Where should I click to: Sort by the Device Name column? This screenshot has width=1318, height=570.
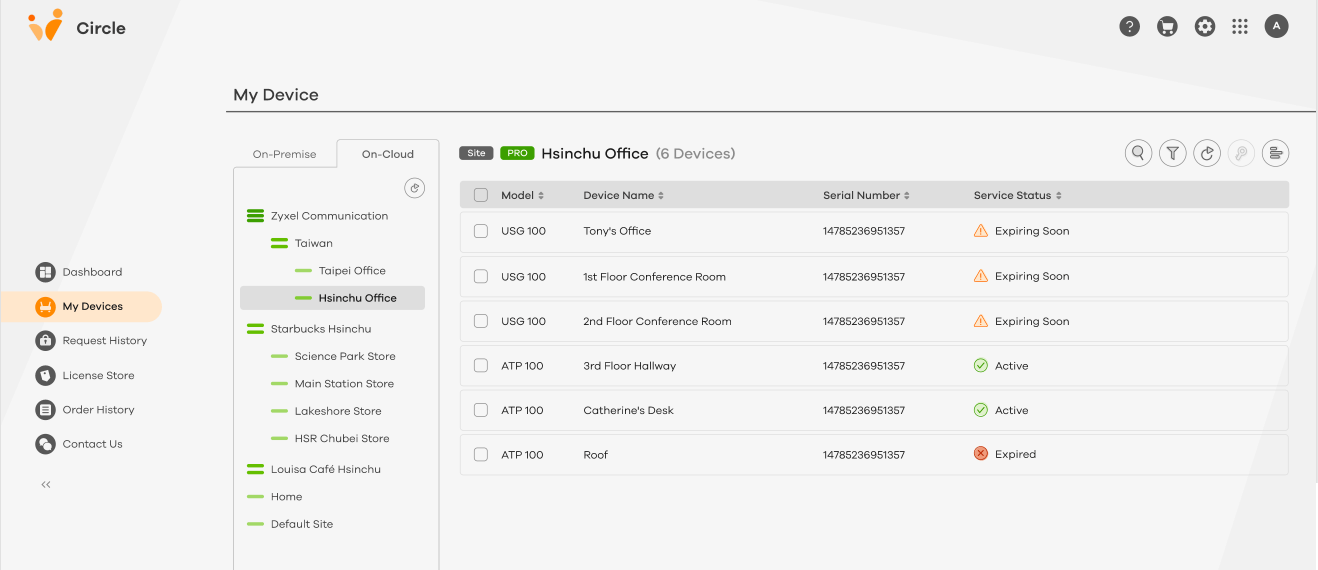click(624, 195)
